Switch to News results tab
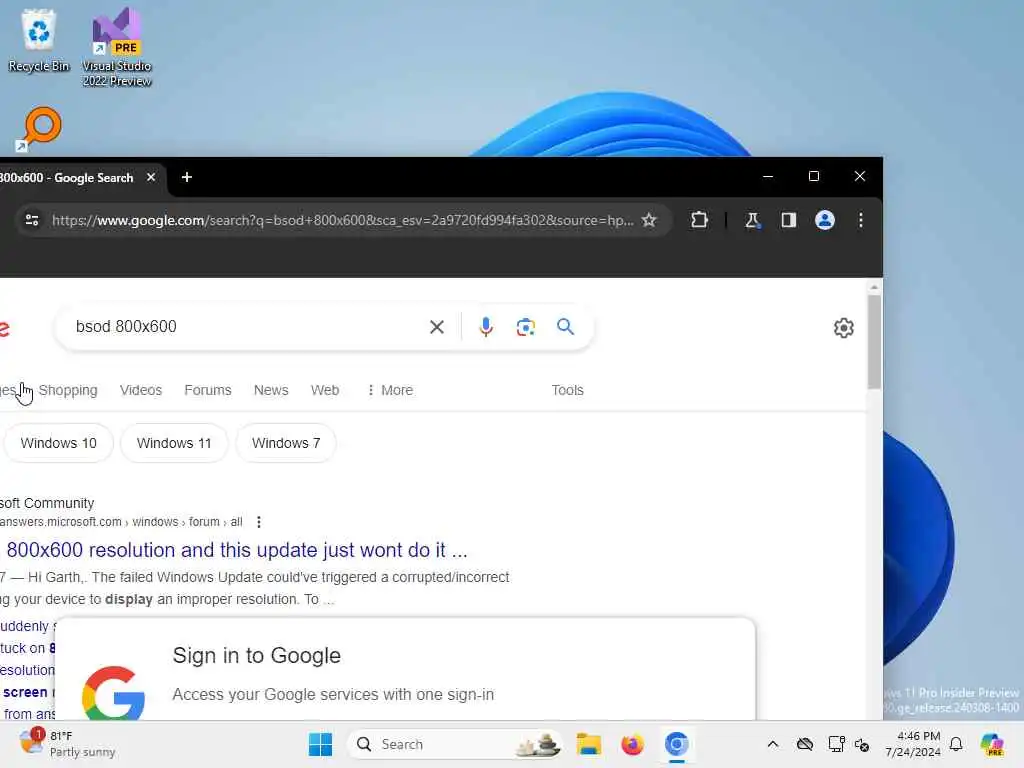 tap(271, 390)
